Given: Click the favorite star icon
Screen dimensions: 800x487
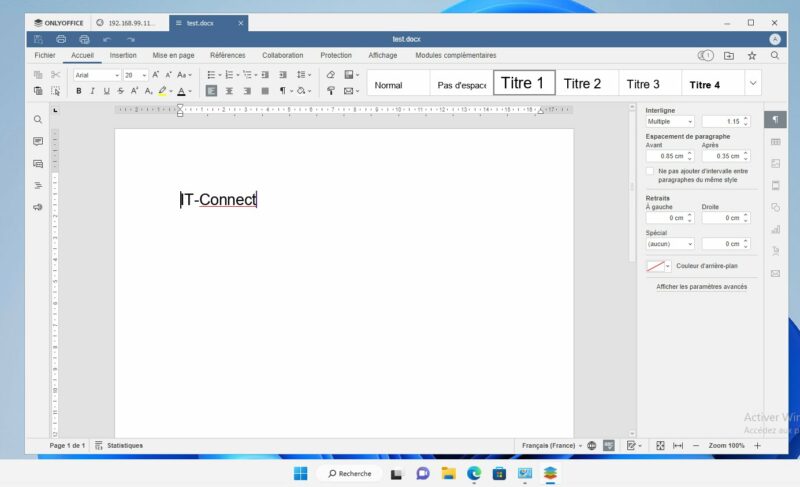Looking at the screenshot, I should (752, 56).
